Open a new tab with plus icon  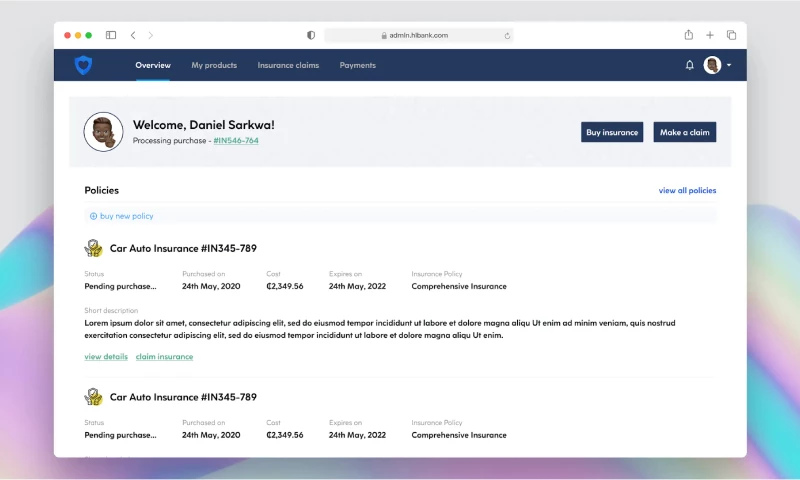coord(710,35)
